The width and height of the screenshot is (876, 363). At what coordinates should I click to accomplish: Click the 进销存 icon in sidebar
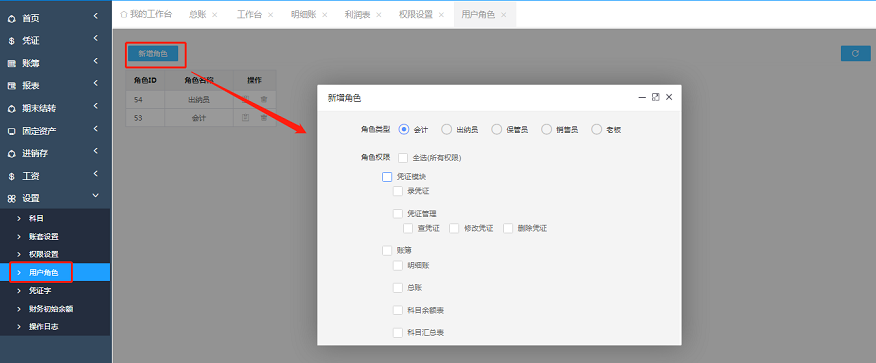click(11, 154)
